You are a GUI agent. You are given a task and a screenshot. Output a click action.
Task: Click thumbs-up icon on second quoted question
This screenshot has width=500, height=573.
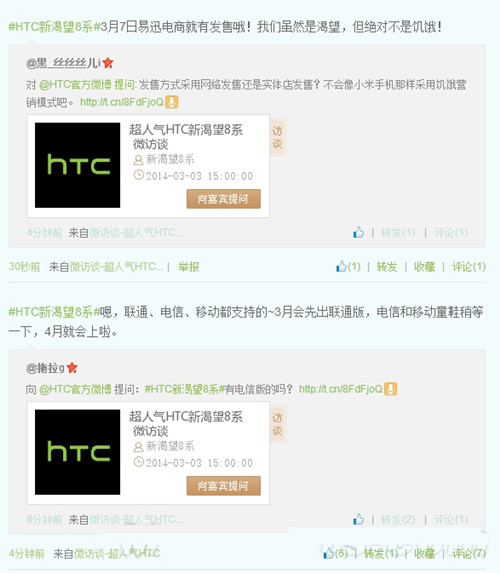point(359,519)
